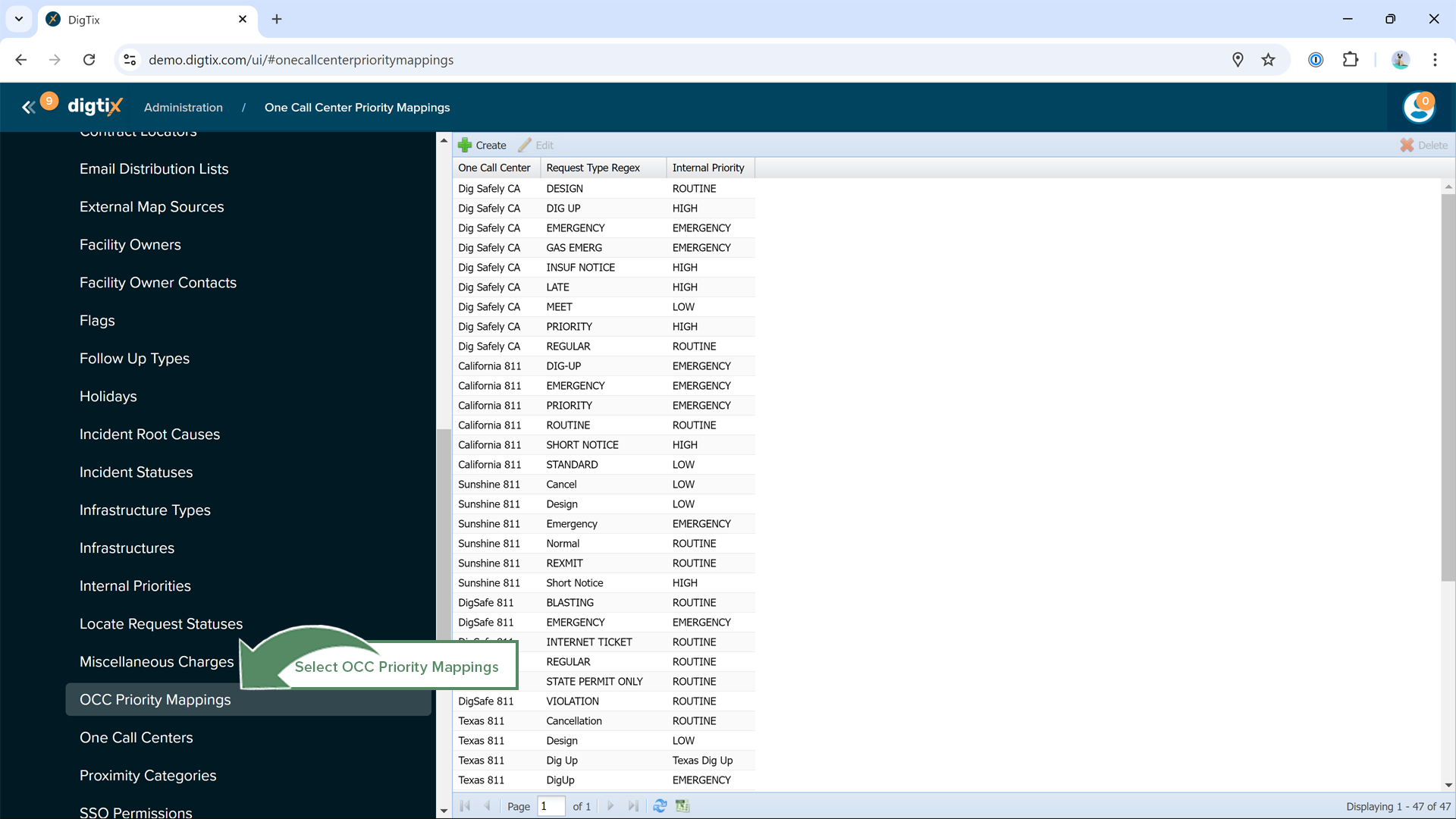Sort by Internal Priority column header

coord(708,168)
